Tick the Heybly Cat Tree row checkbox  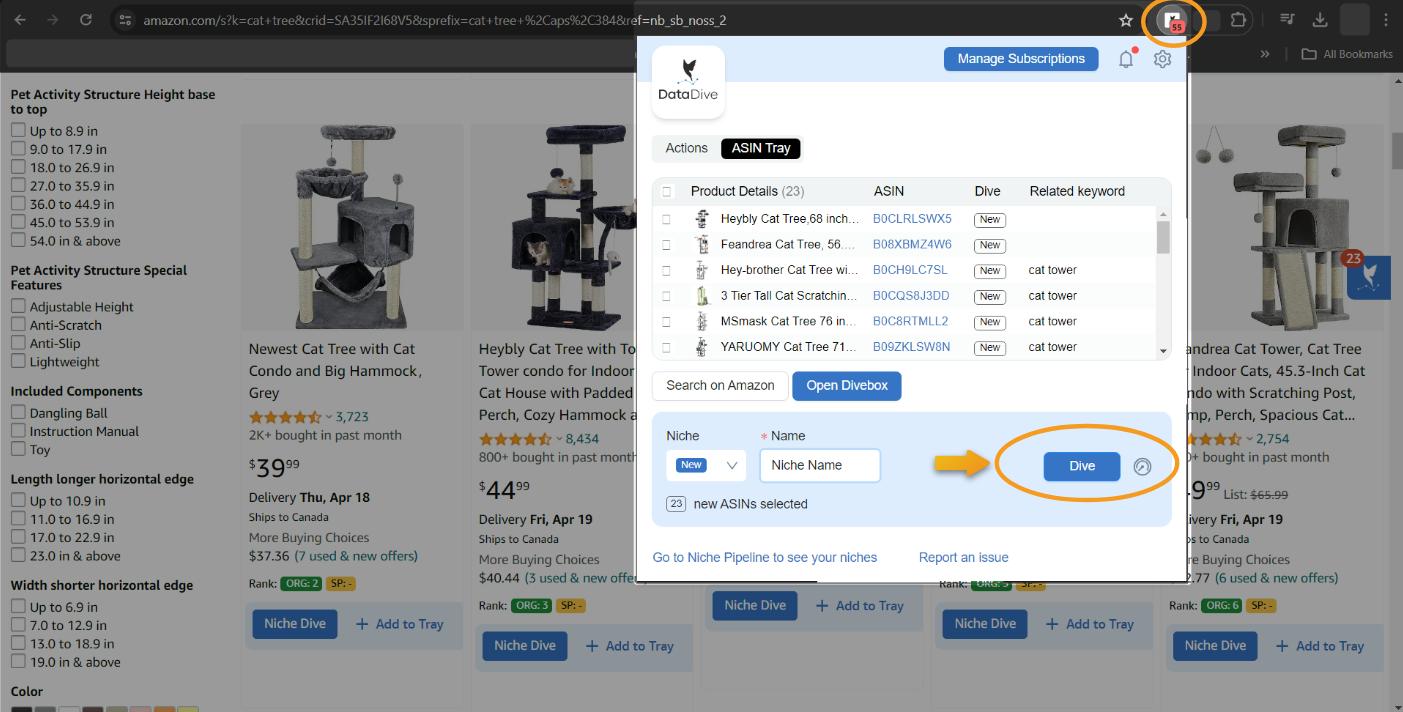(x=666, y=219)
